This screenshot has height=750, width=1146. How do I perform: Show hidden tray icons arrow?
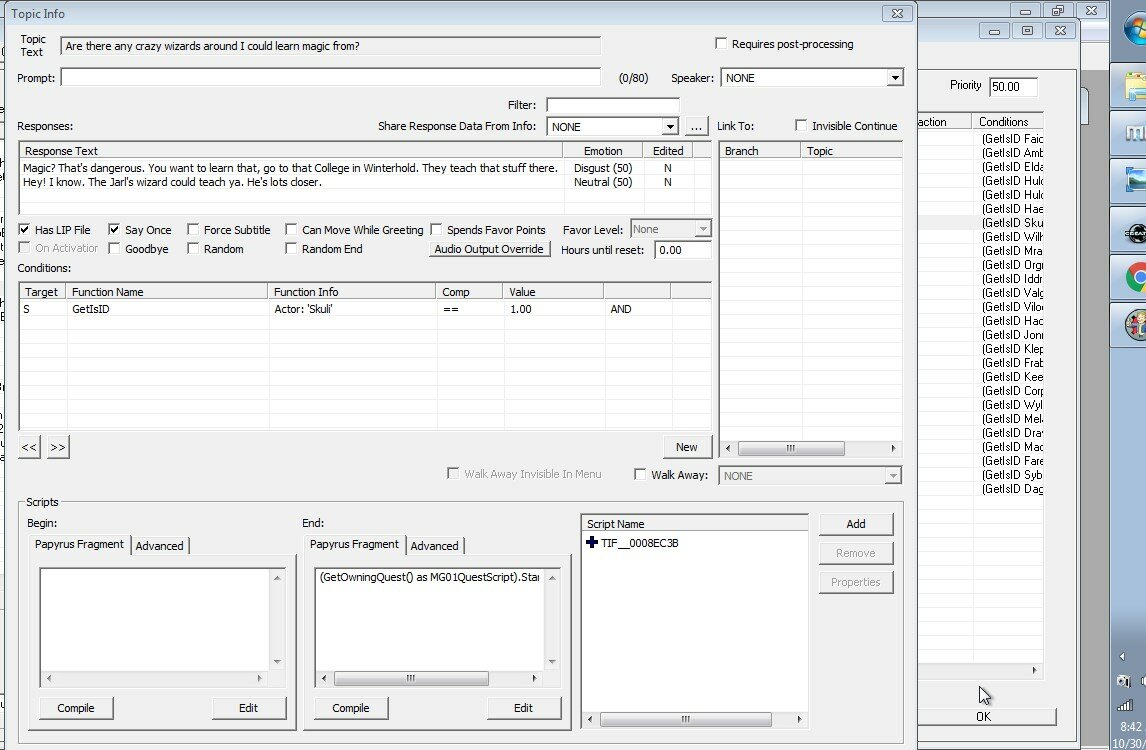(x=1123, y=656)
